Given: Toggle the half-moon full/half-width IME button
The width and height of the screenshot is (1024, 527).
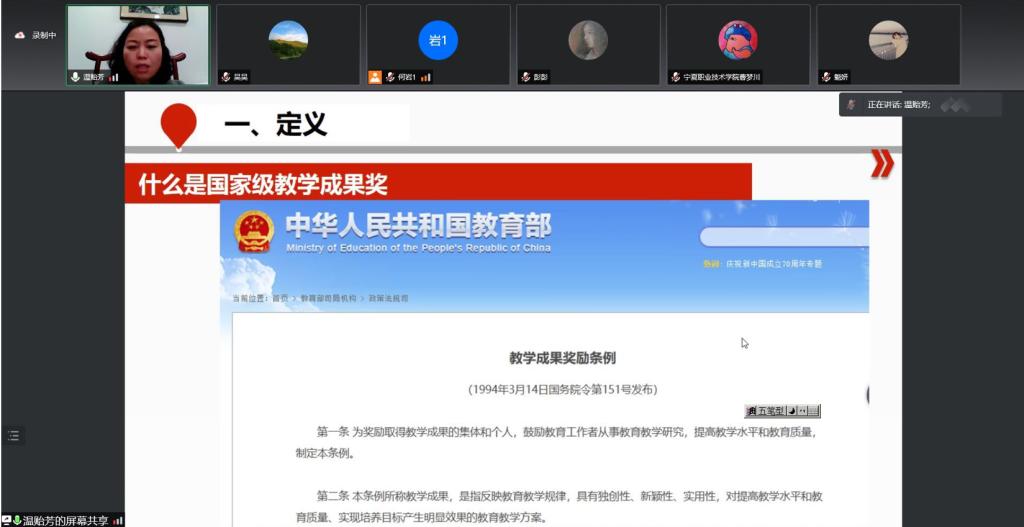Looking at the screenshot, I should pyautogui.click(x=792, y=411).
